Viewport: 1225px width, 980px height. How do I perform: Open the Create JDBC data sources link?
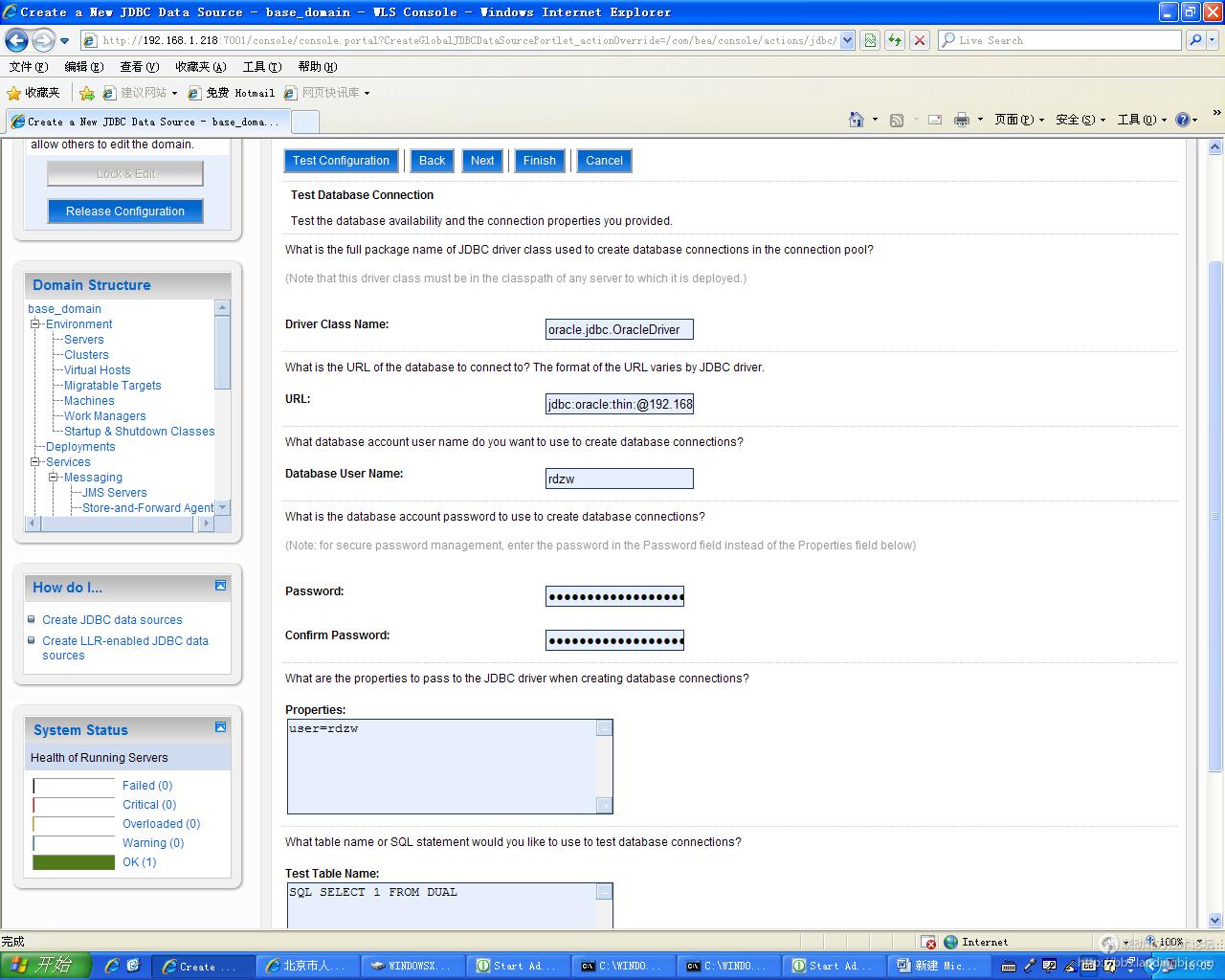click(112, 620)
